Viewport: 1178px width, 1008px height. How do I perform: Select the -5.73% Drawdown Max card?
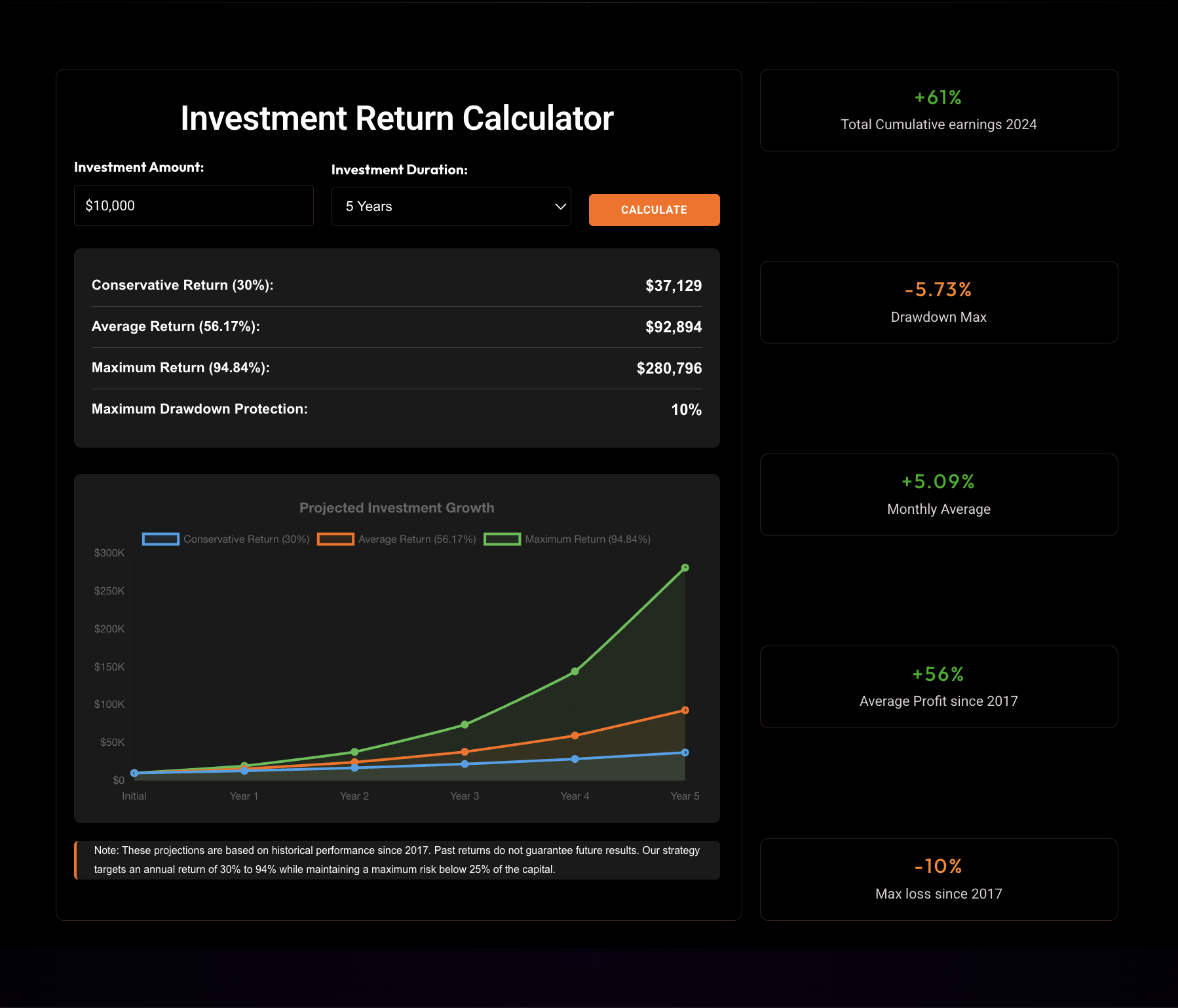938,302
